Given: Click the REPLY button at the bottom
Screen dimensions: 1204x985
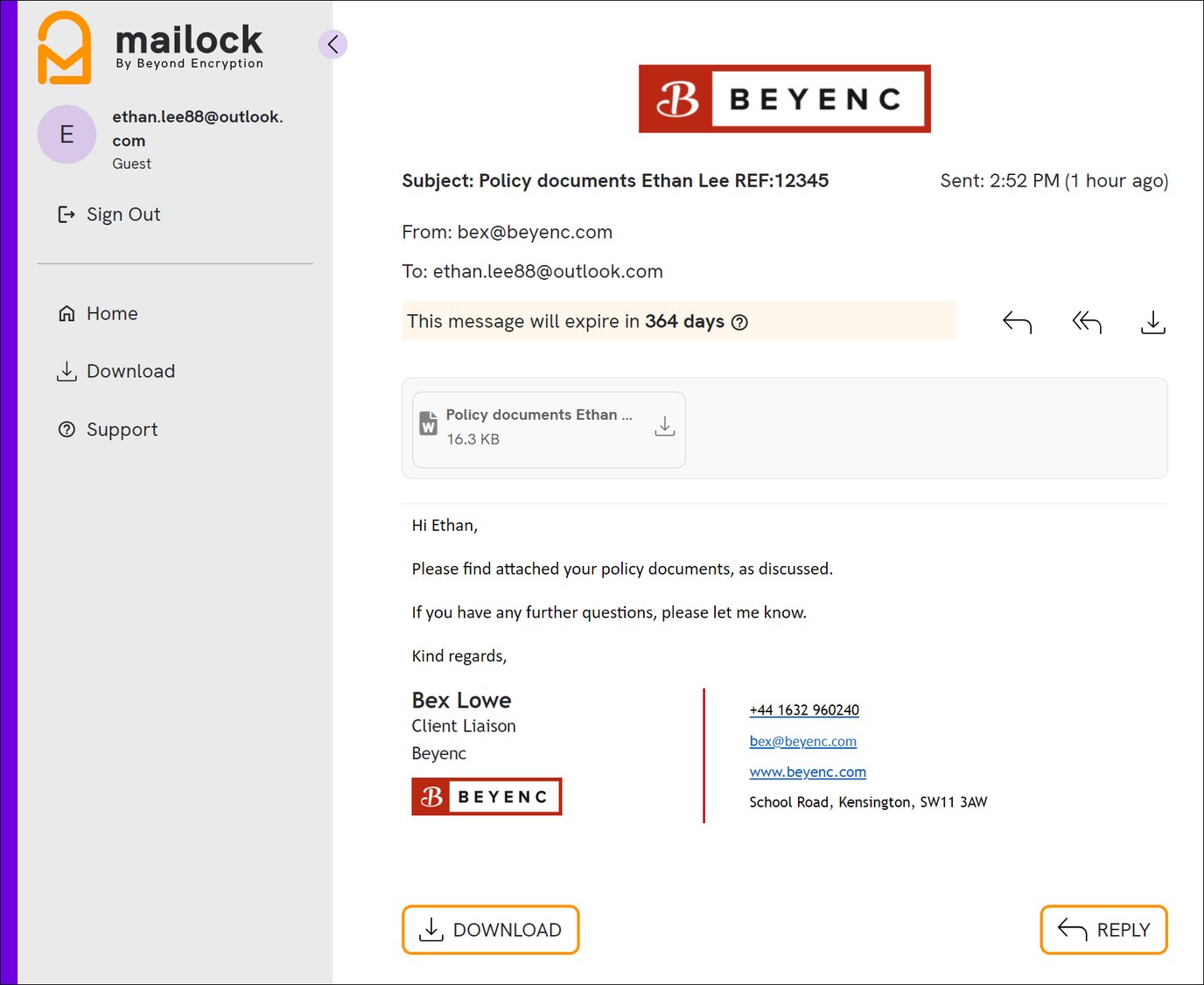Looking at the screenshot, I should tap(1103, 929).
